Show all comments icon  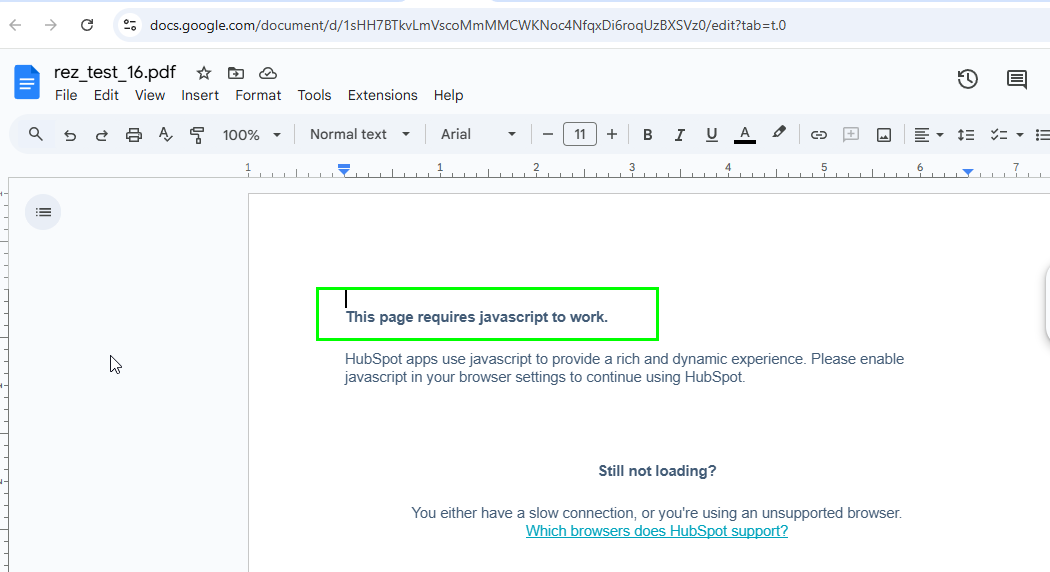[1017, 79]
